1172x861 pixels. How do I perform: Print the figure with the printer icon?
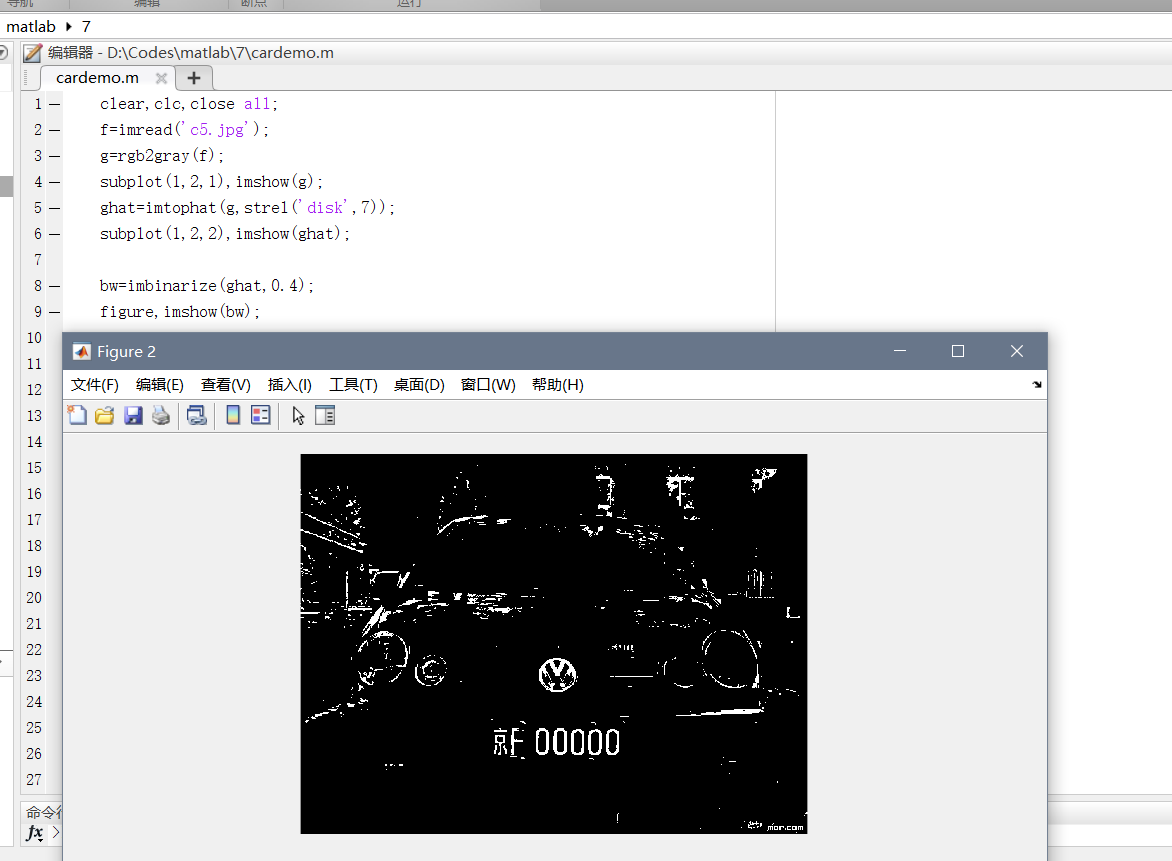[161, 416]
